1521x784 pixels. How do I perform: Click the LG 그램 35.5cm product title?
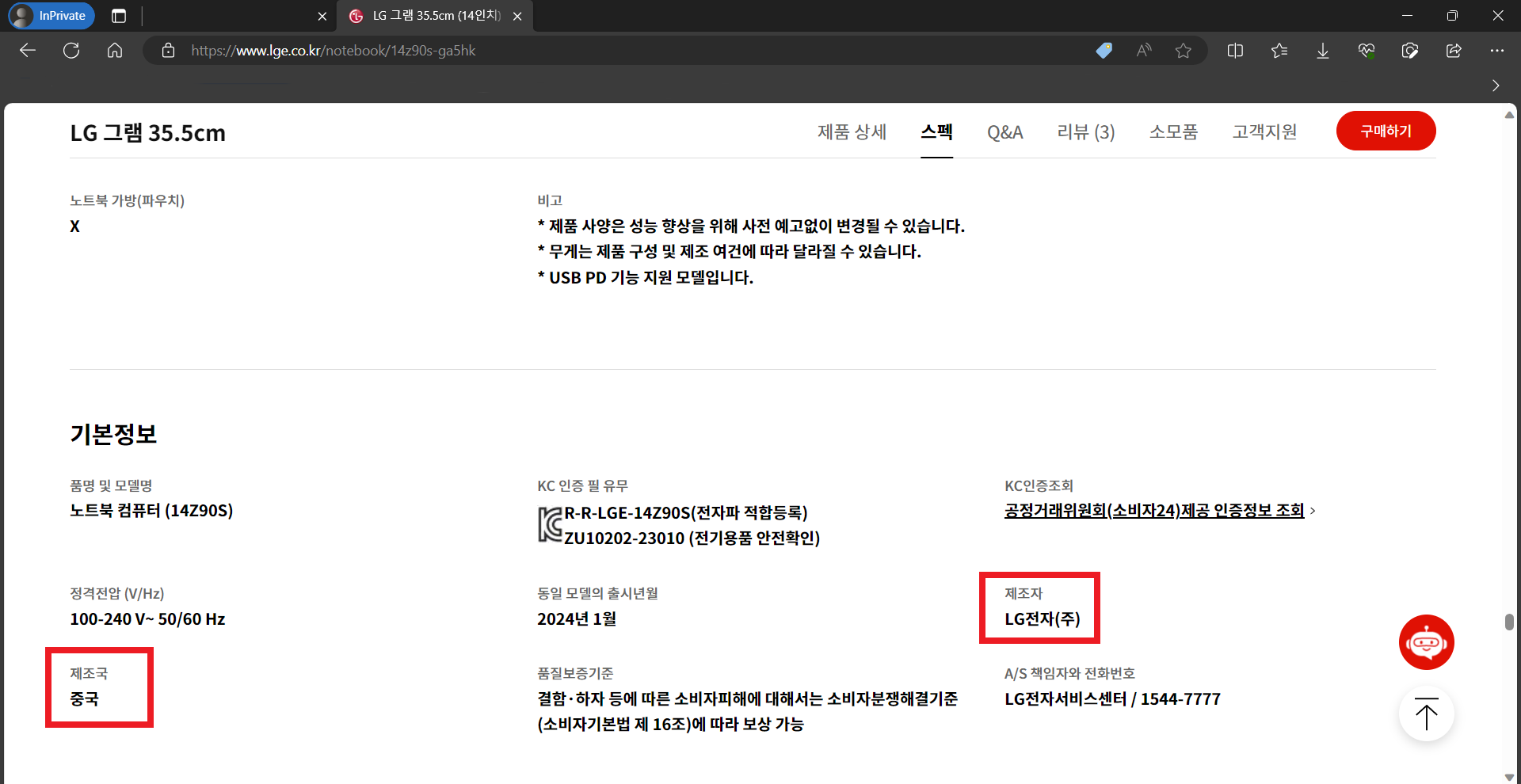click(148, 133)
